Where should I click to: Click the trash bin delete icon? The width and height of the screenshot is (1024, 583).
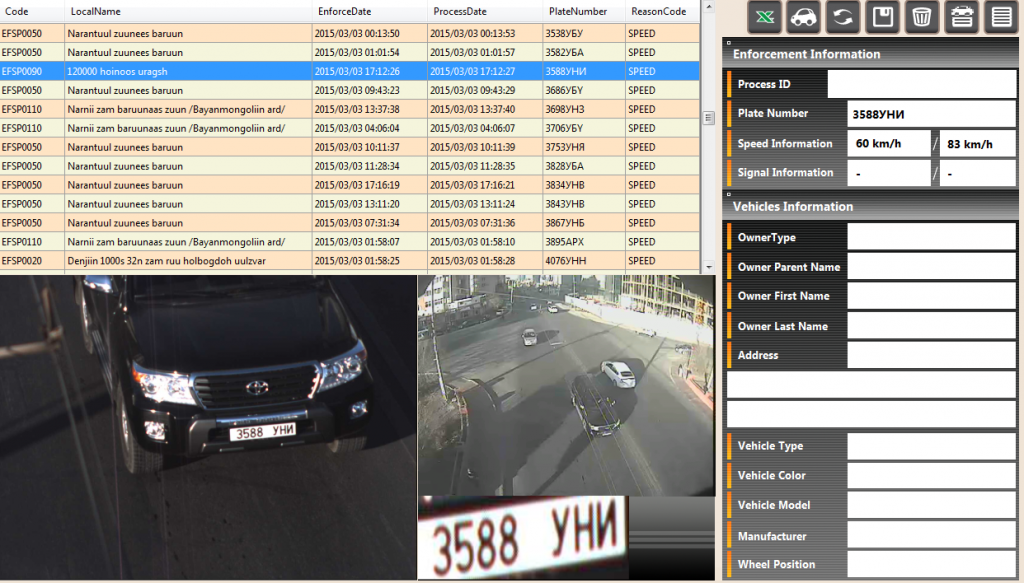tap(921, 17)
